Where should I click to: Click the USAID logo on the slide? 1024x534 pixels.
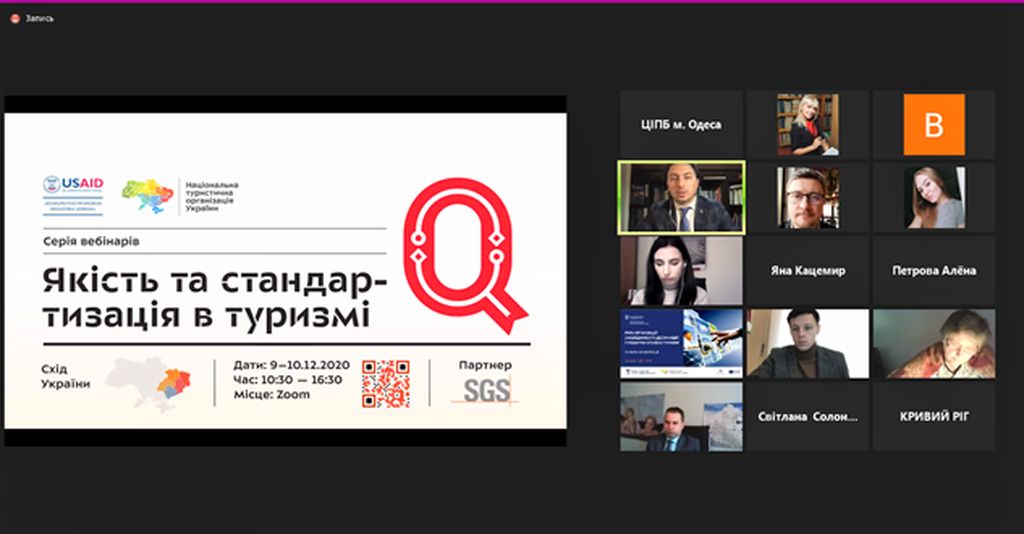point(73,195)
